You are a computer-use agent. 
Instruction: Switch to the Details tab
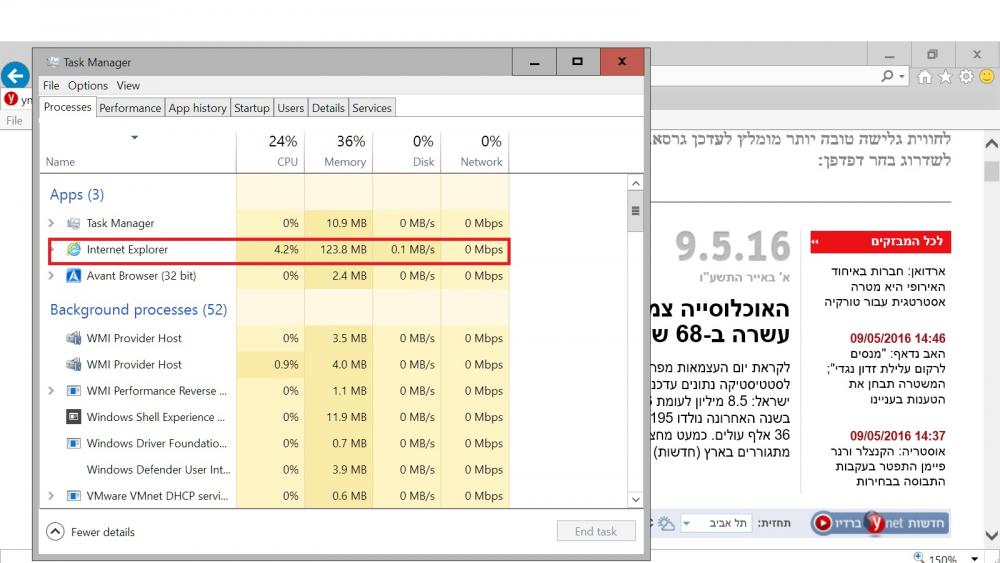[328, 108]
